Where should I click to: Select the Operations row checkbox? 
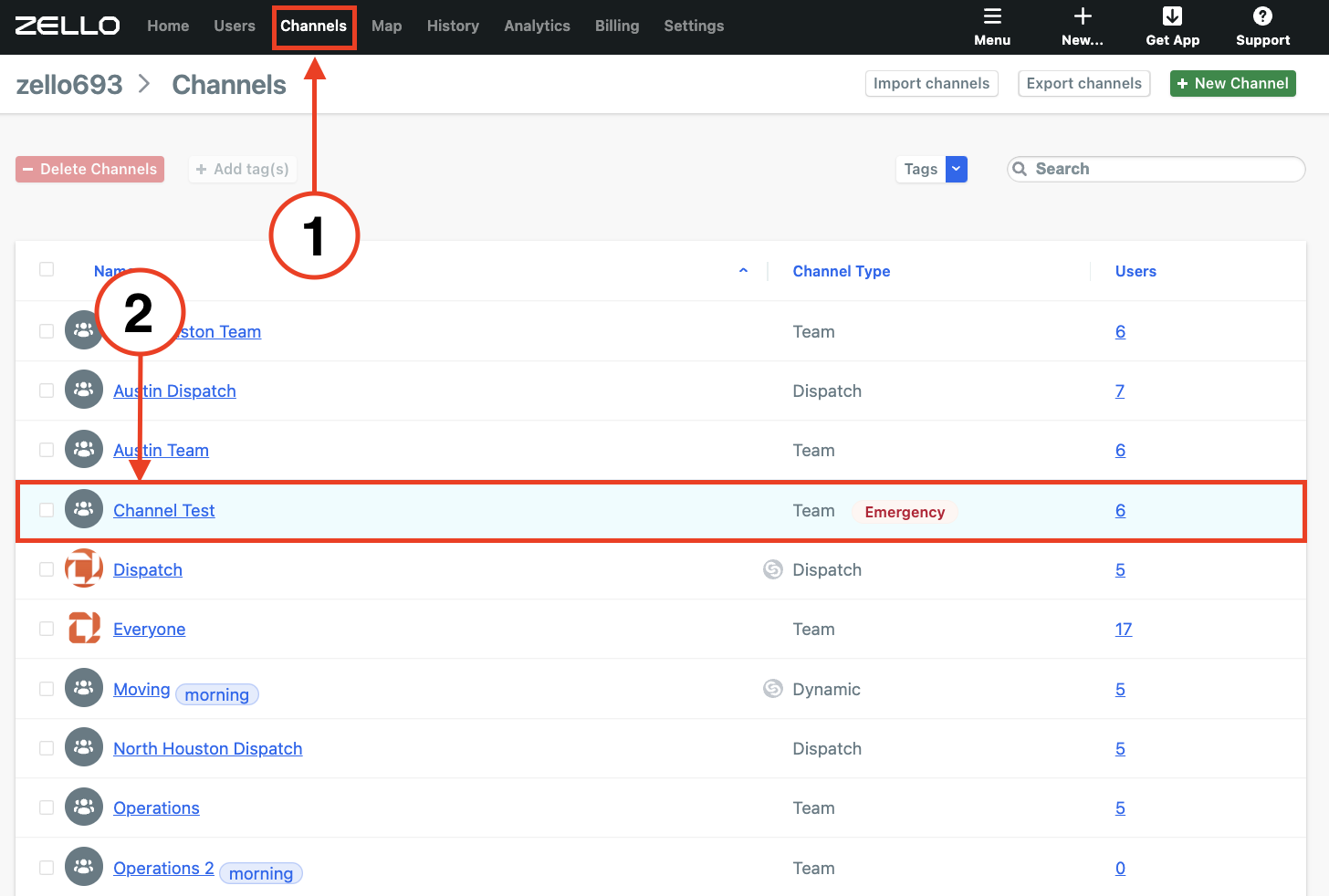[x=47, y=807]
